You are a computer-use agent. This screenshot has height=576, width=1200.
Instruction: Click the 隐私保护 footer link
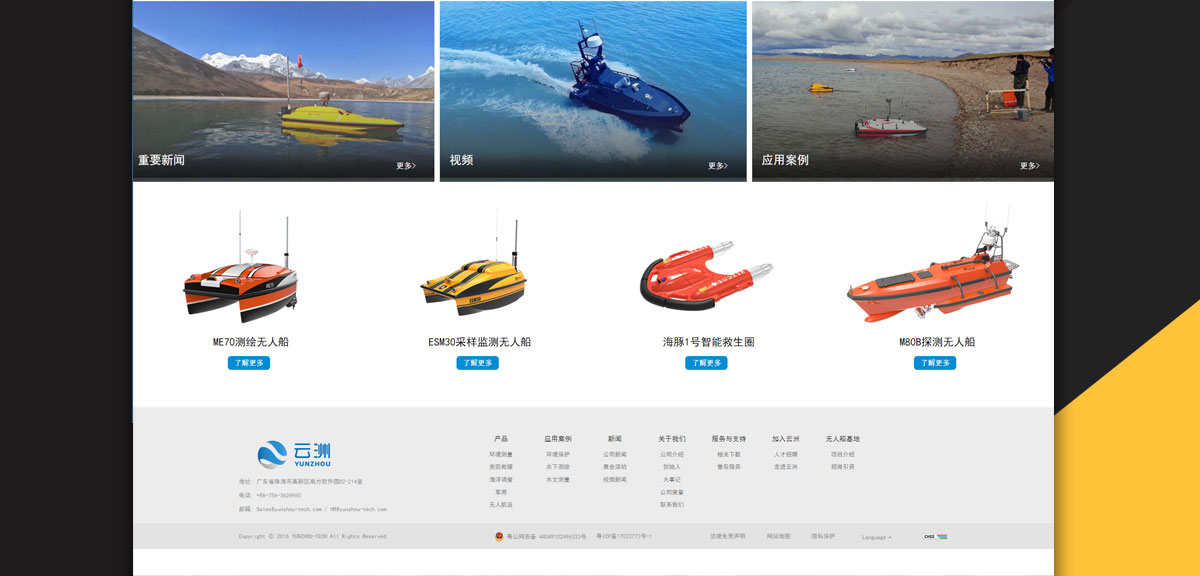click(x=823, y=536)
